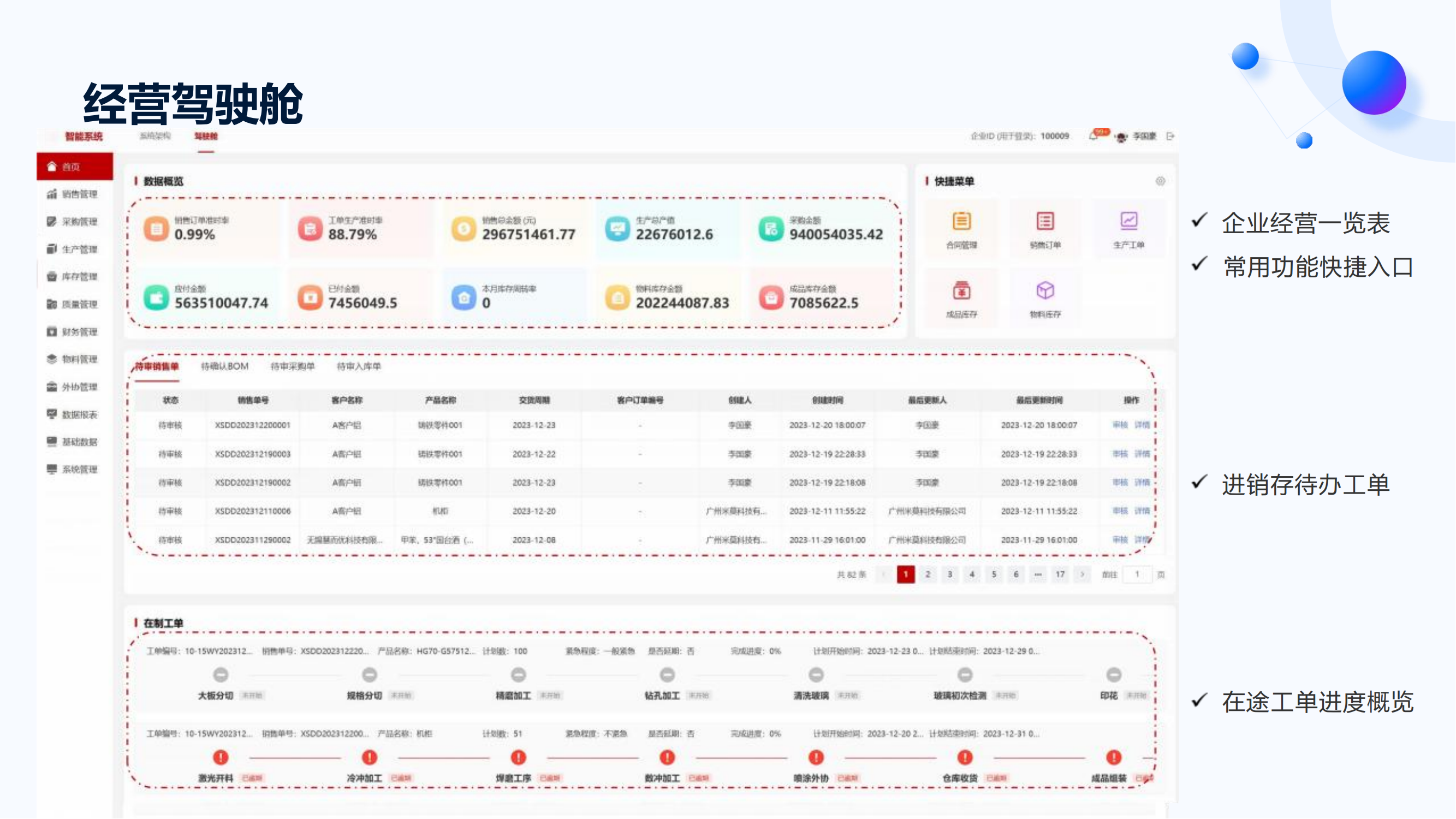Screen dimensions: 1456x819
Task: Click the 销售总金额 coin icon
Action: tap(463, 229)
